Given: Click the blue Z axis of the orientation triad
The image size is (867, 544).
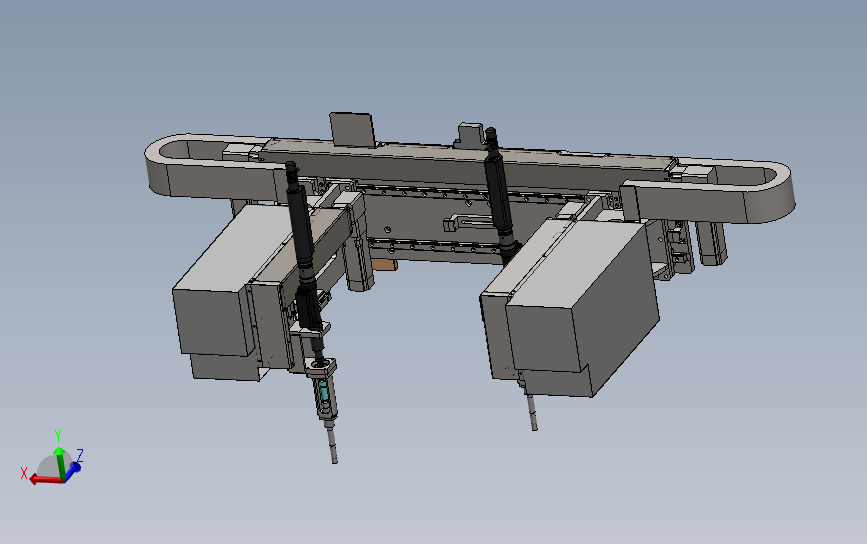Looking at the screenshot, I should 72,470.
